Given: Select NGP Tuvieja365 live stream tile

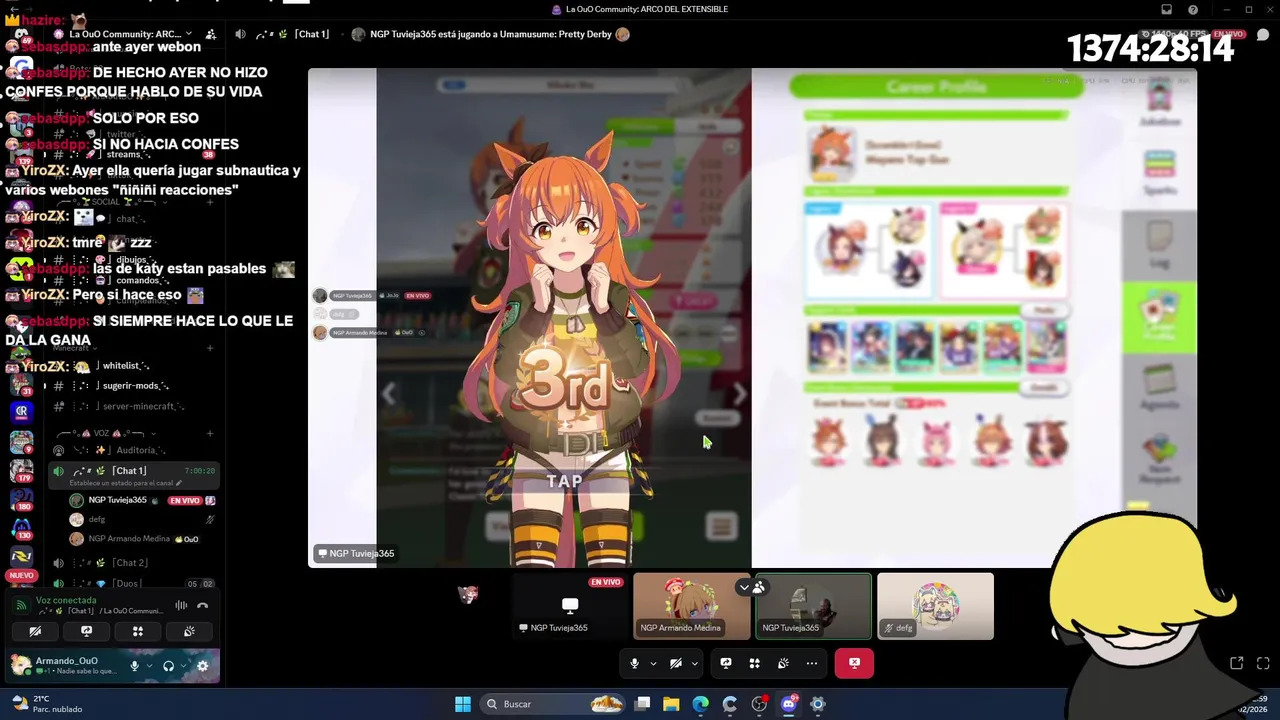Looking at the screenshot, I should click(x=570, y=606).
